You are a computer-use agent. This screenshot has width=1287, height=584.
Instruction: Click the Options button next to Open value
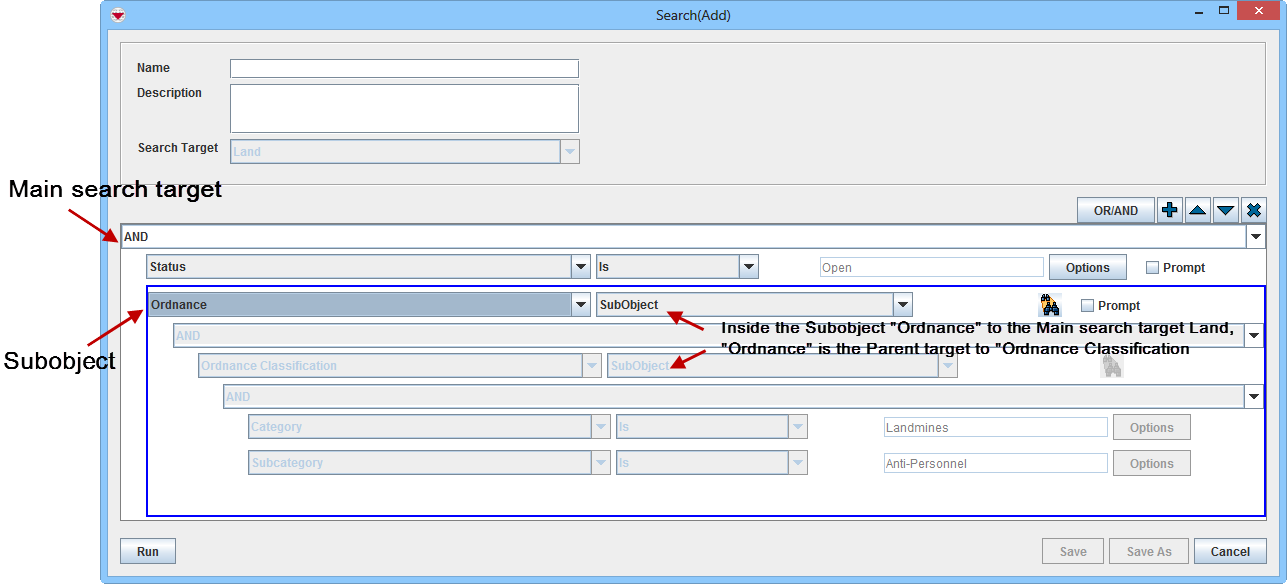pos(1087,267)
